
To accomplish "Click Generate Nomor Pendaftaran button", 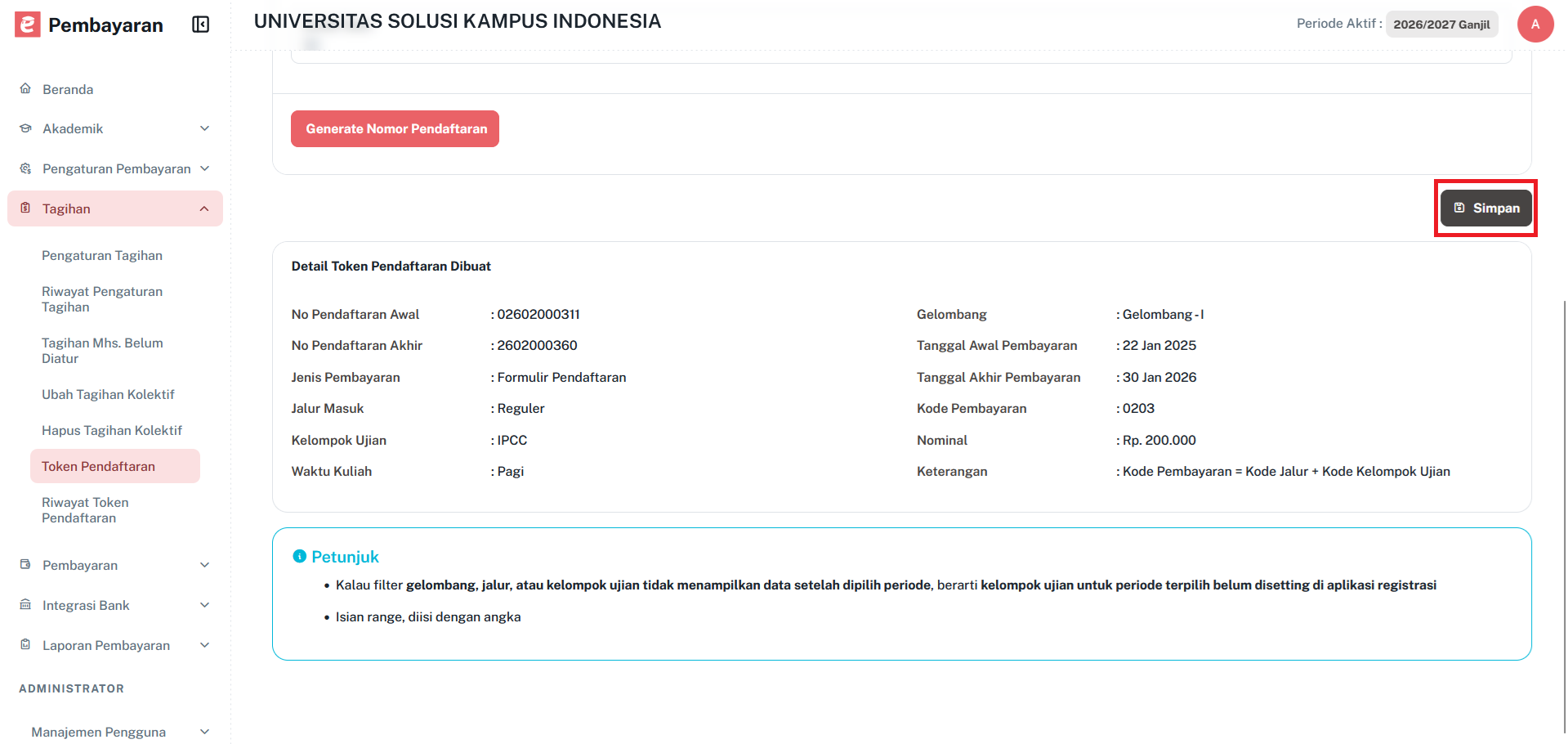I will 395,128.
